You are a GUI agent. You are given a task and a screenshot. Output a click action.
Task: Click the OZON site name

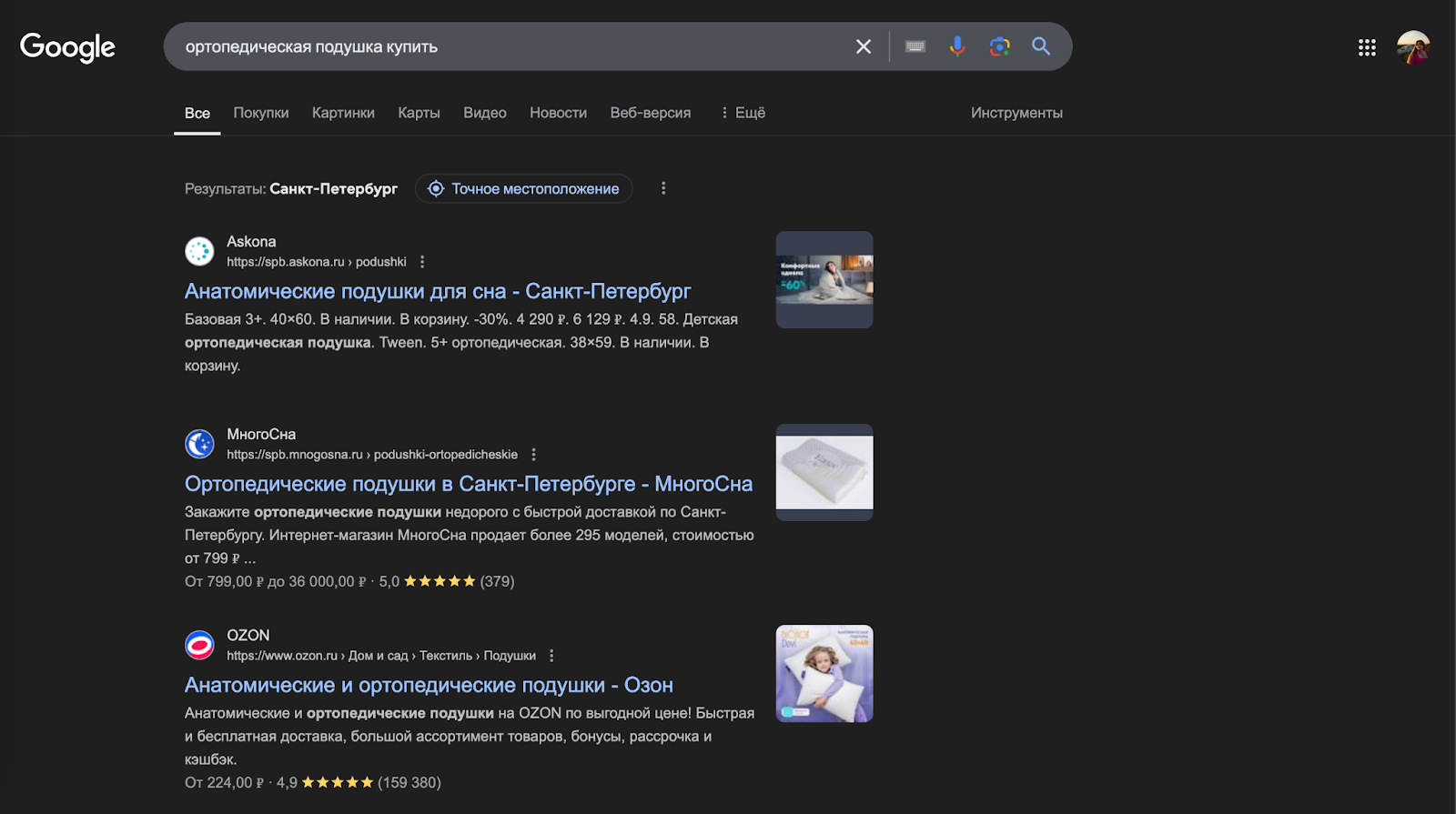pos(248,636)
